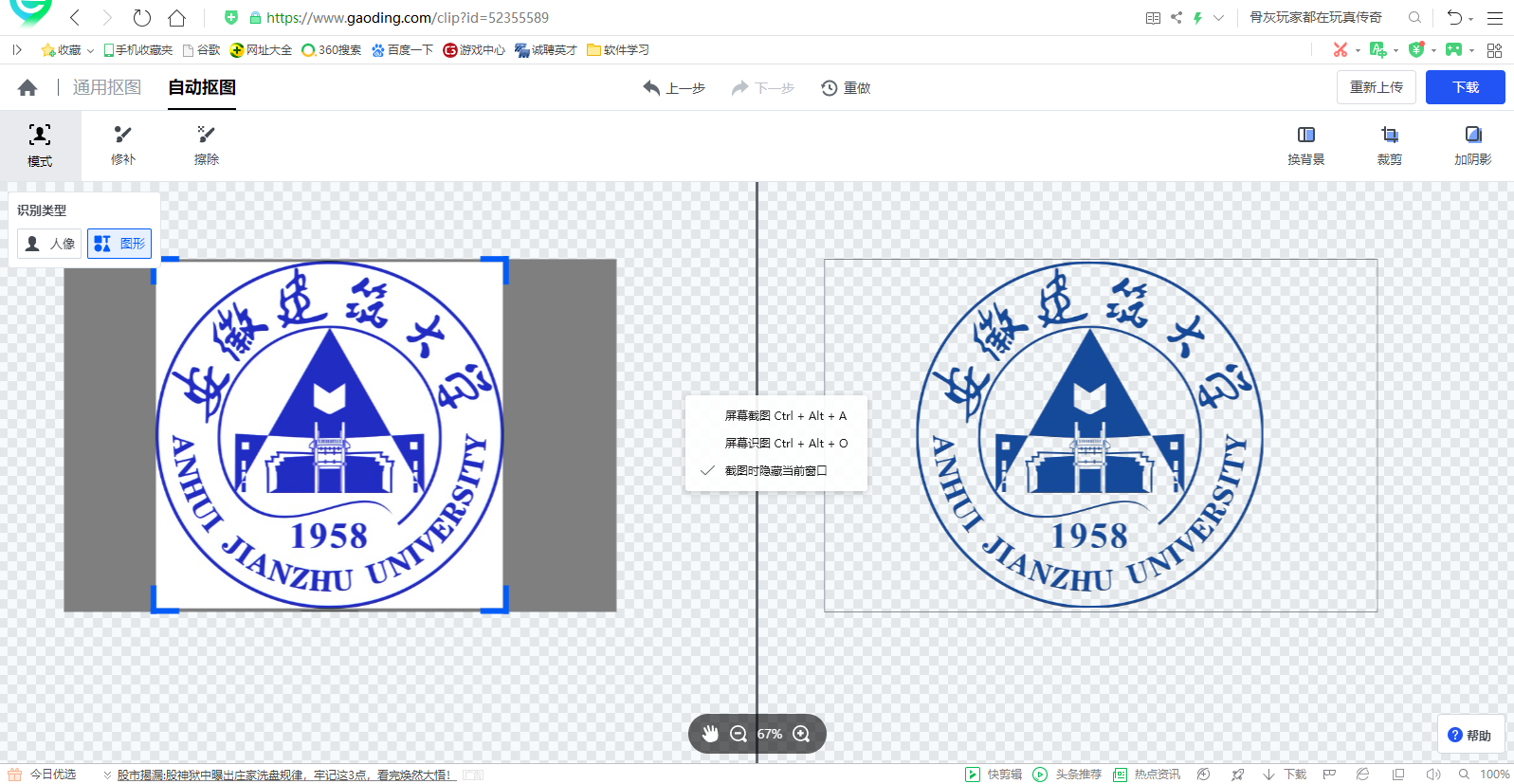The height and width of the screenshot is (784, 1514).
Task: Reload the current page
Action: (x=141, y=17)
